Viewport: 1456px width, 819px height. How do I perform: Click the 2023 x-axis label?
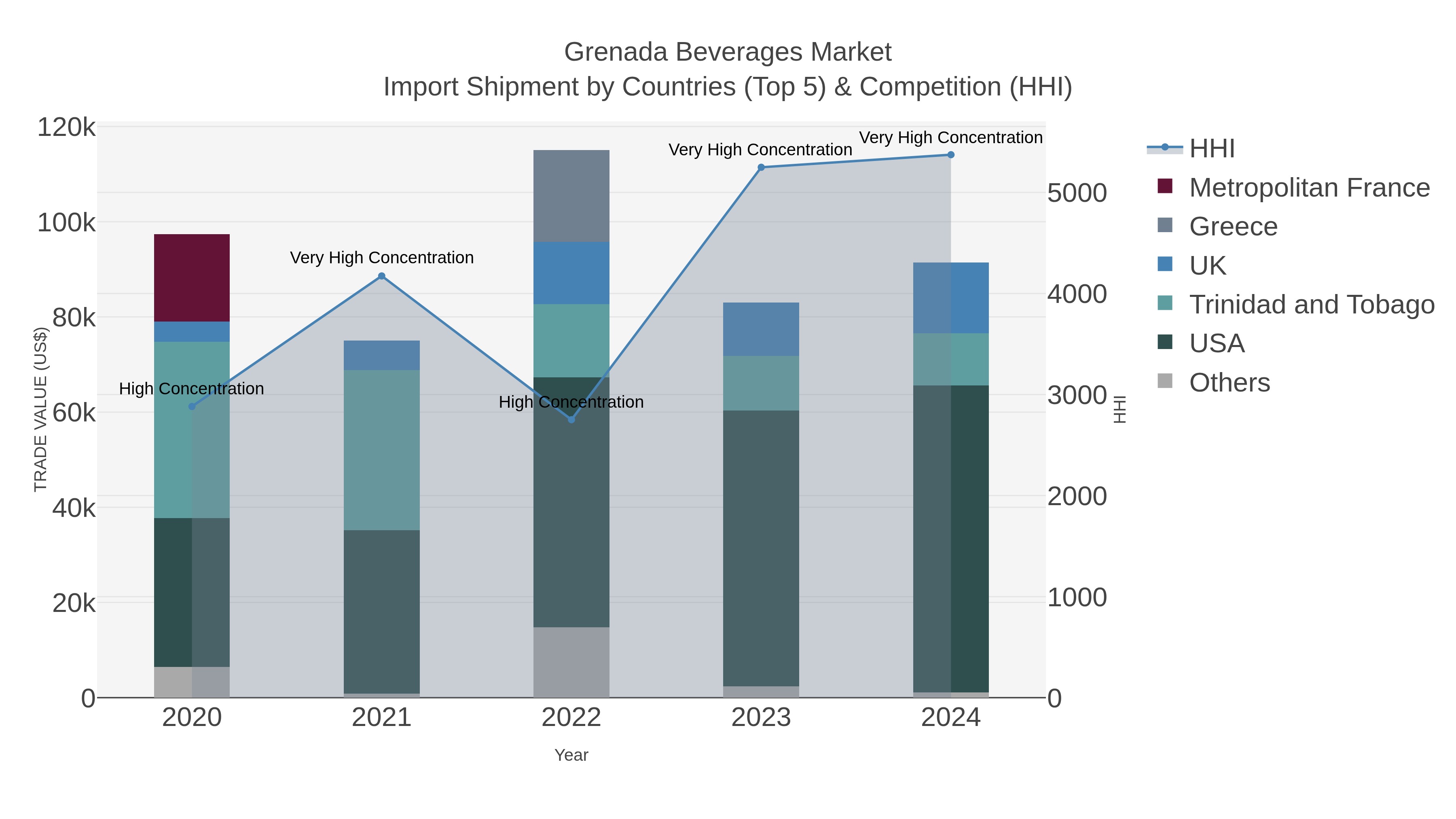pyautogui.click(x=761, y=718)
